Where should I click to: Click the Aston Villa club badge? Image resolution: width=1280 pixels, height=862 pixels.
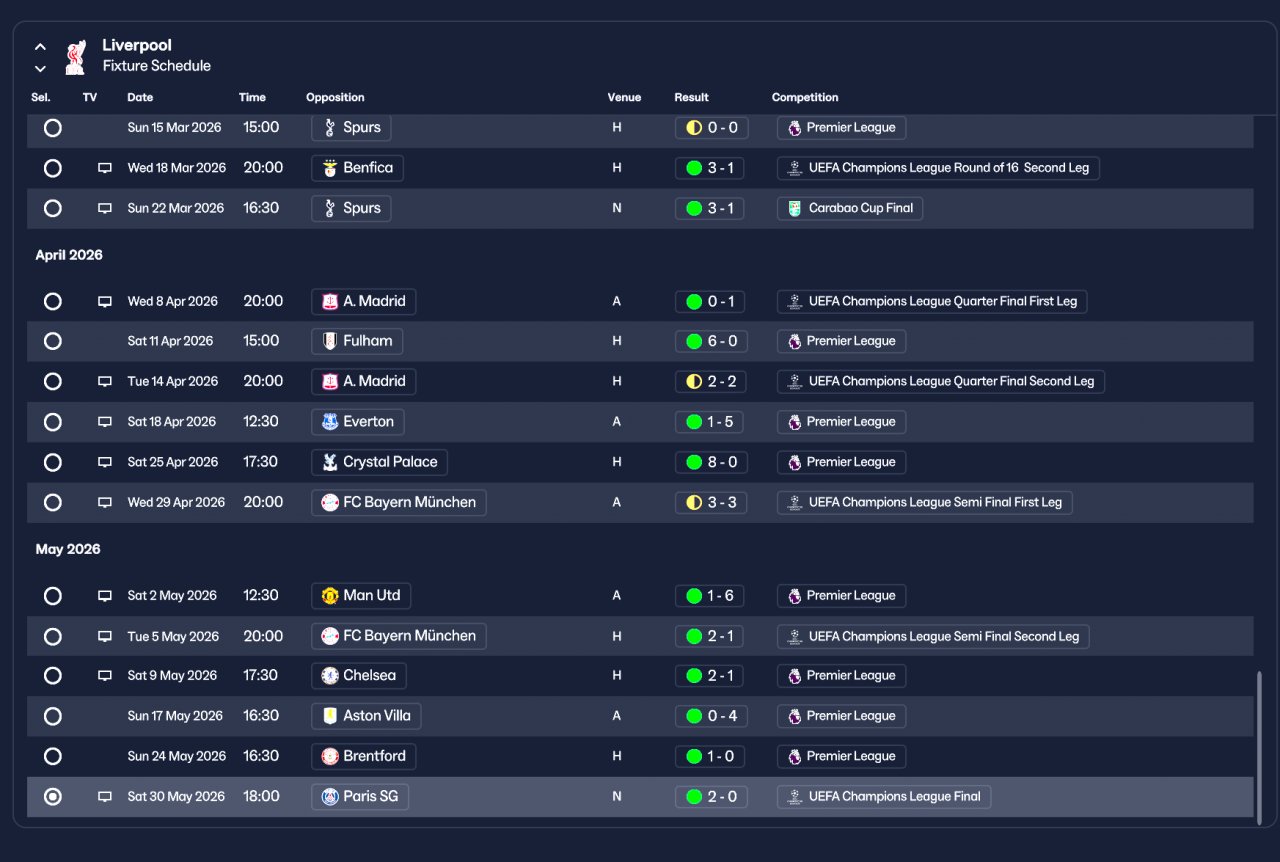click(x=330, y=716)
